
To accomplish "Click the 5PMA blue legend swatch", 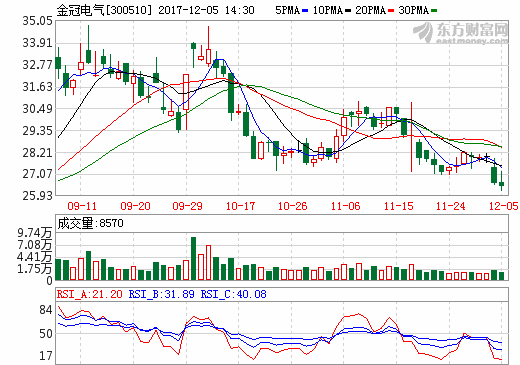I will pos(305,11).
